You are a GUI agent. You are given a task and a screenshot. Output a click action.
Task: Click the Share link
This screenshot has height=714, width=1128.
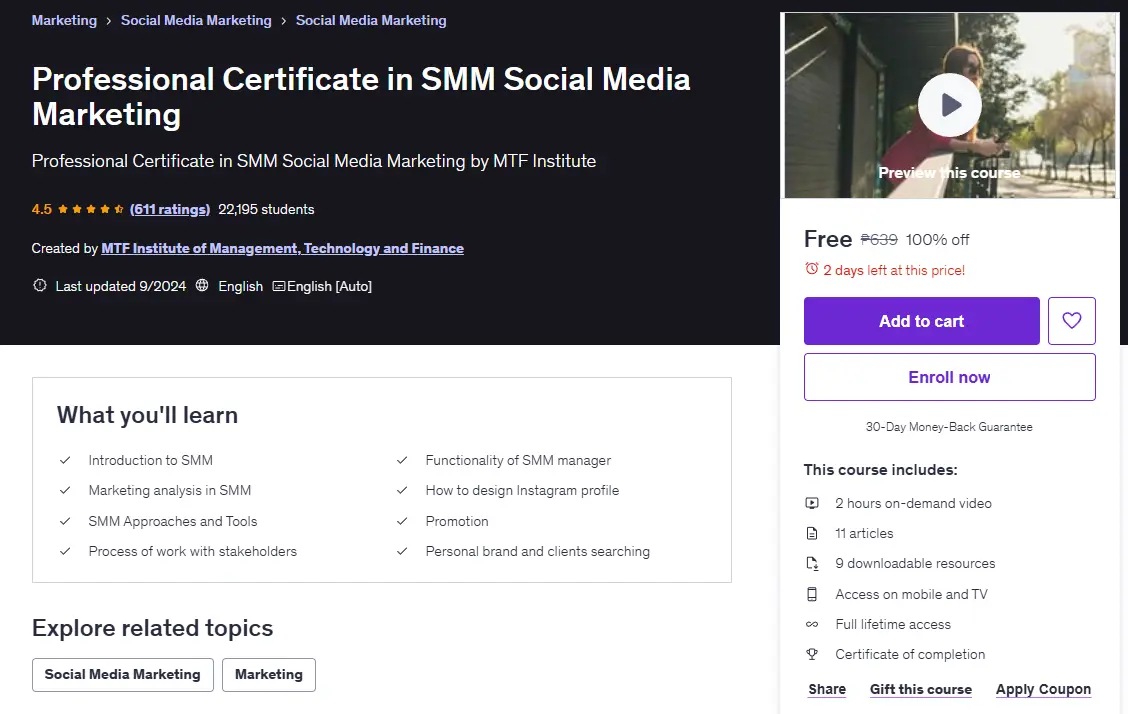point(827,689)
